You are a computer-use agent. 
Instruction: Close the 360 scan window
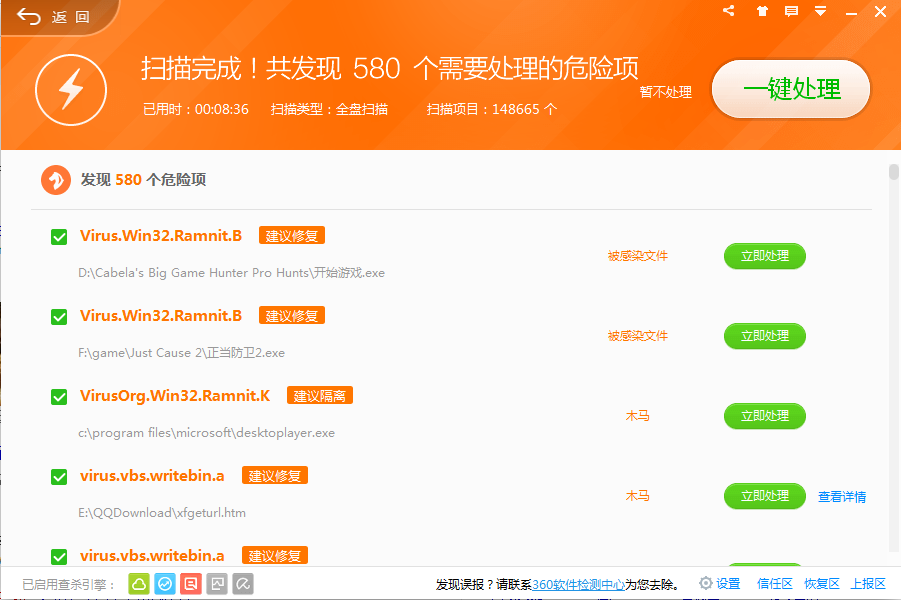point(880,11)
